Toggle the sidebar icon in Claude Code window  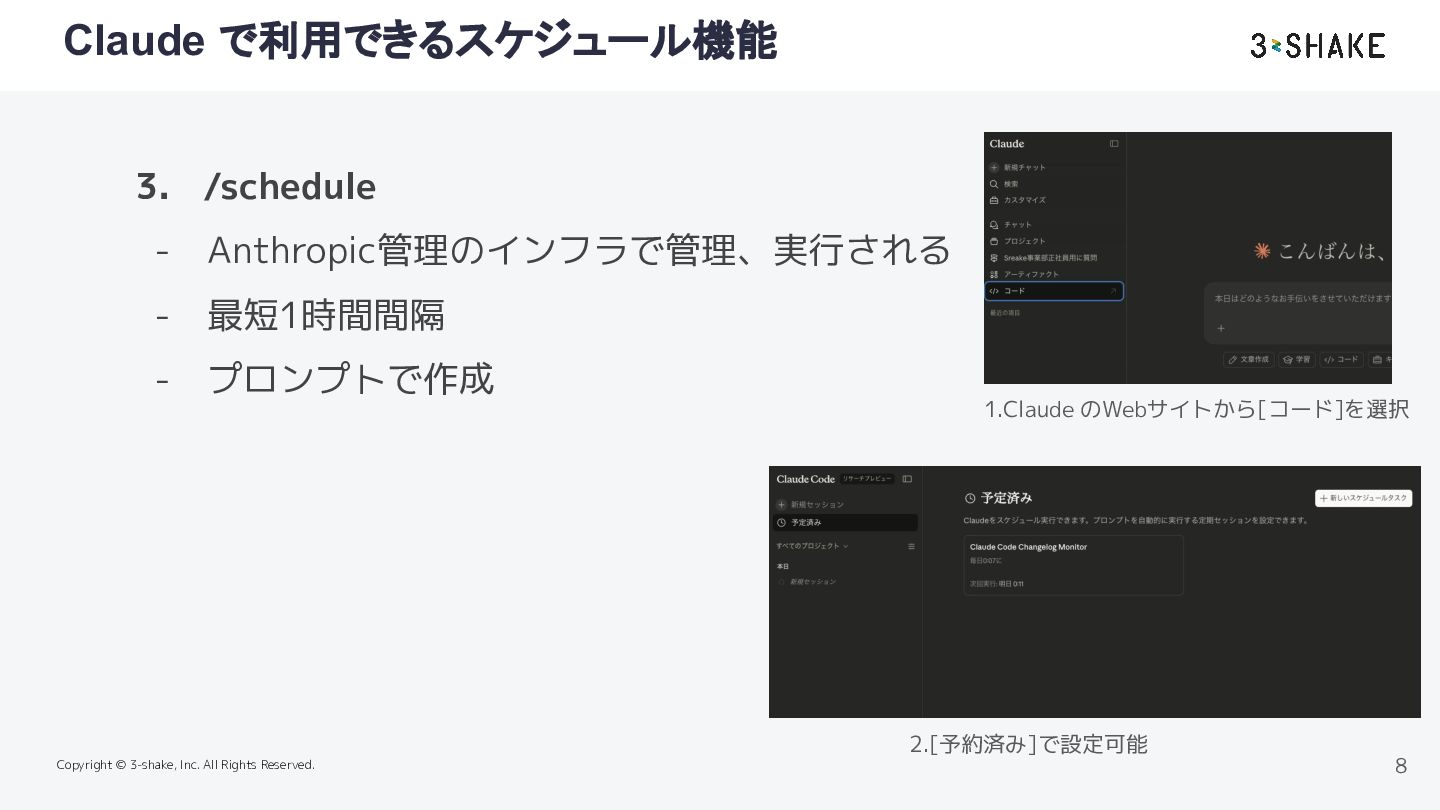907,479
